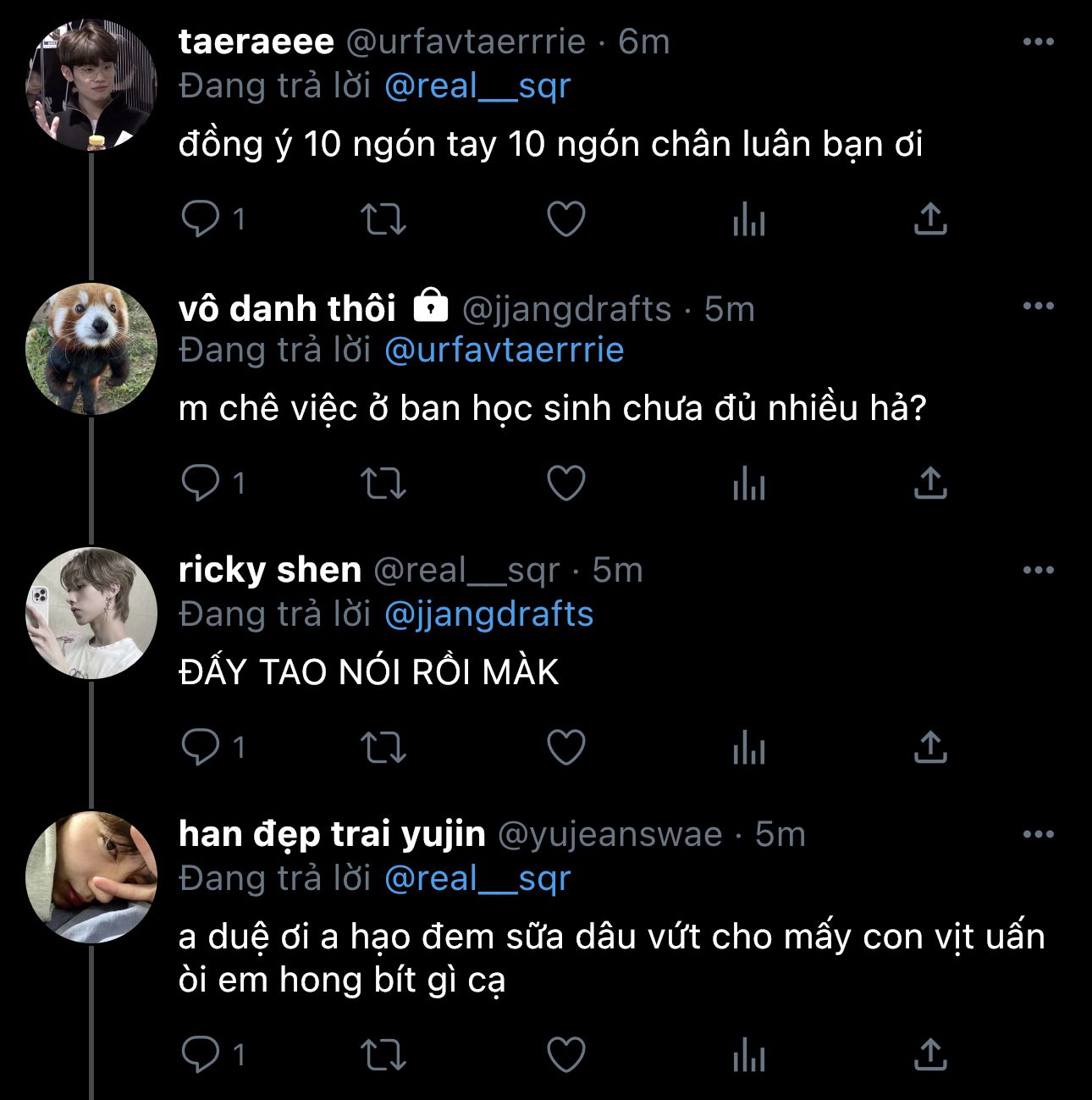View analytics on taeraeee's tweet
Screen dimensions: 1092x1100
(748, 219)
